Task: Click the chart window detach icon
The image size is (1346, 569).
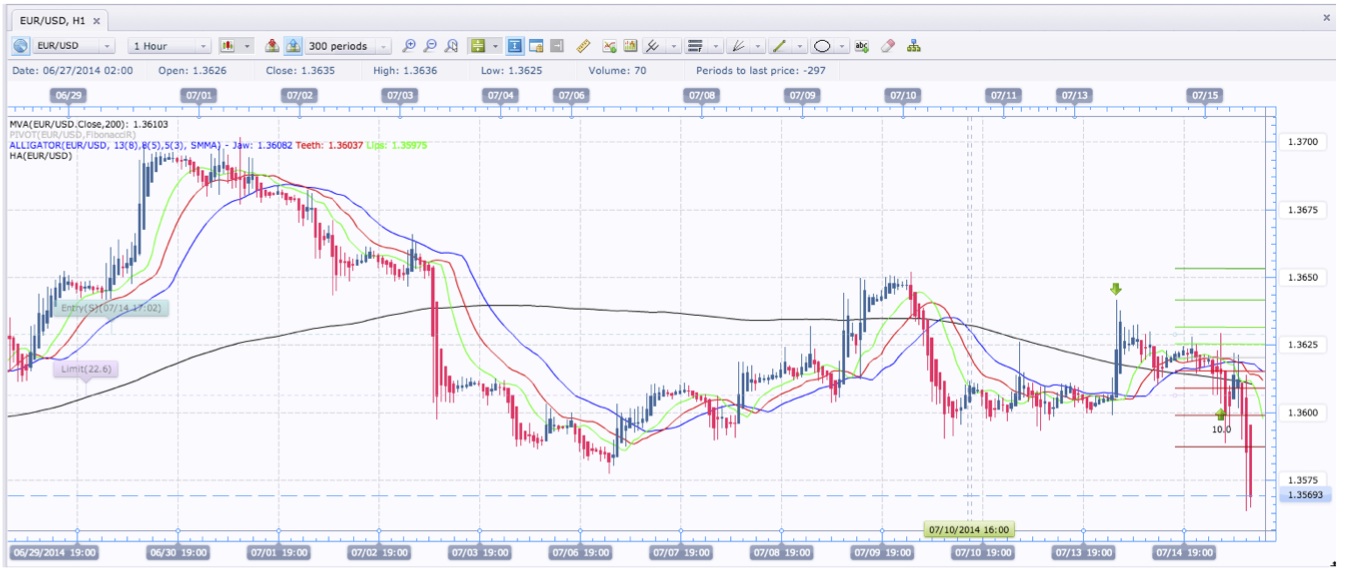Action: click(536, 46)
